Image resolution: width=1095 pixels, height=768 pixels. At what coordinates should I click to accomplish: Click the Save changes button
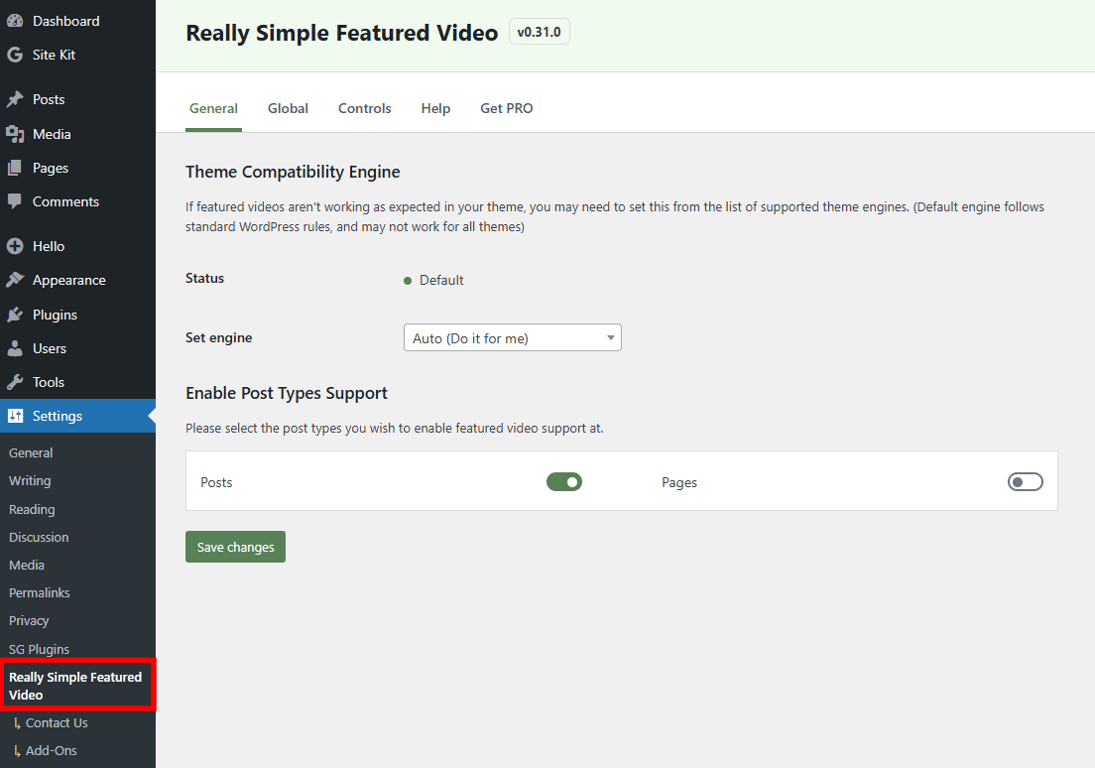pyautogui.click(x=235, y=546)
